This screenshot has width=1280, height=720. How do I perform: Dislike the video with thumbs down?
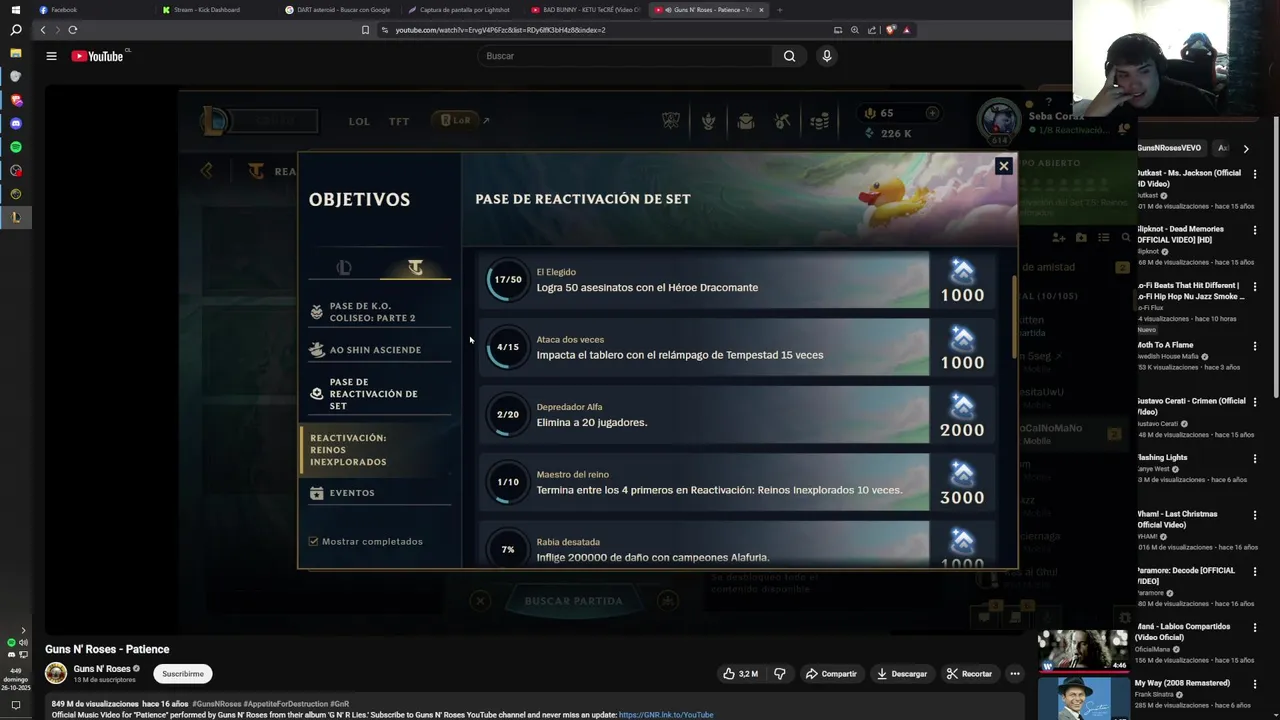point(780,674)
